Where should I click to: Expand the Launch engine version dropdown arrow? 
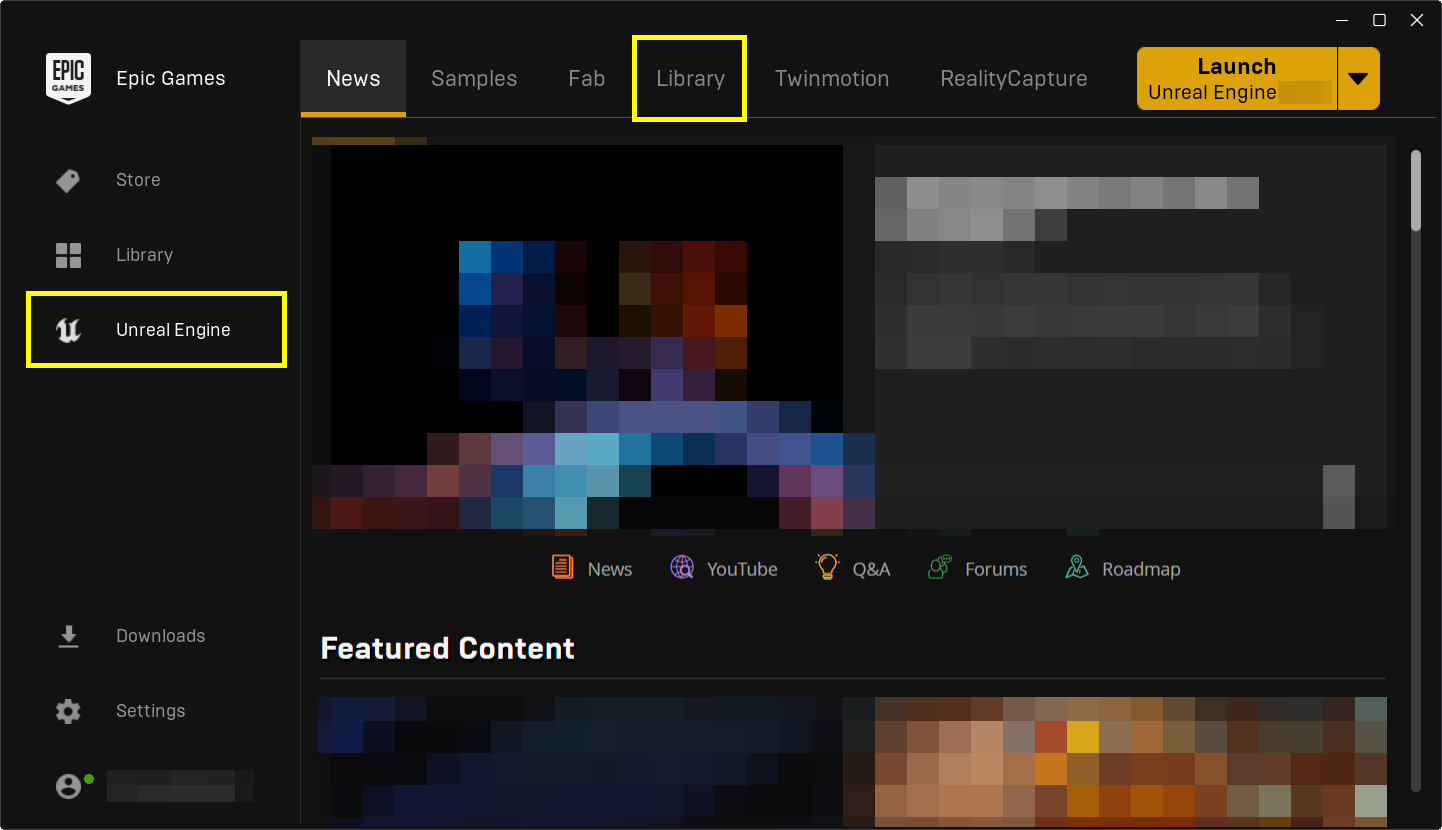(1358, 79)
